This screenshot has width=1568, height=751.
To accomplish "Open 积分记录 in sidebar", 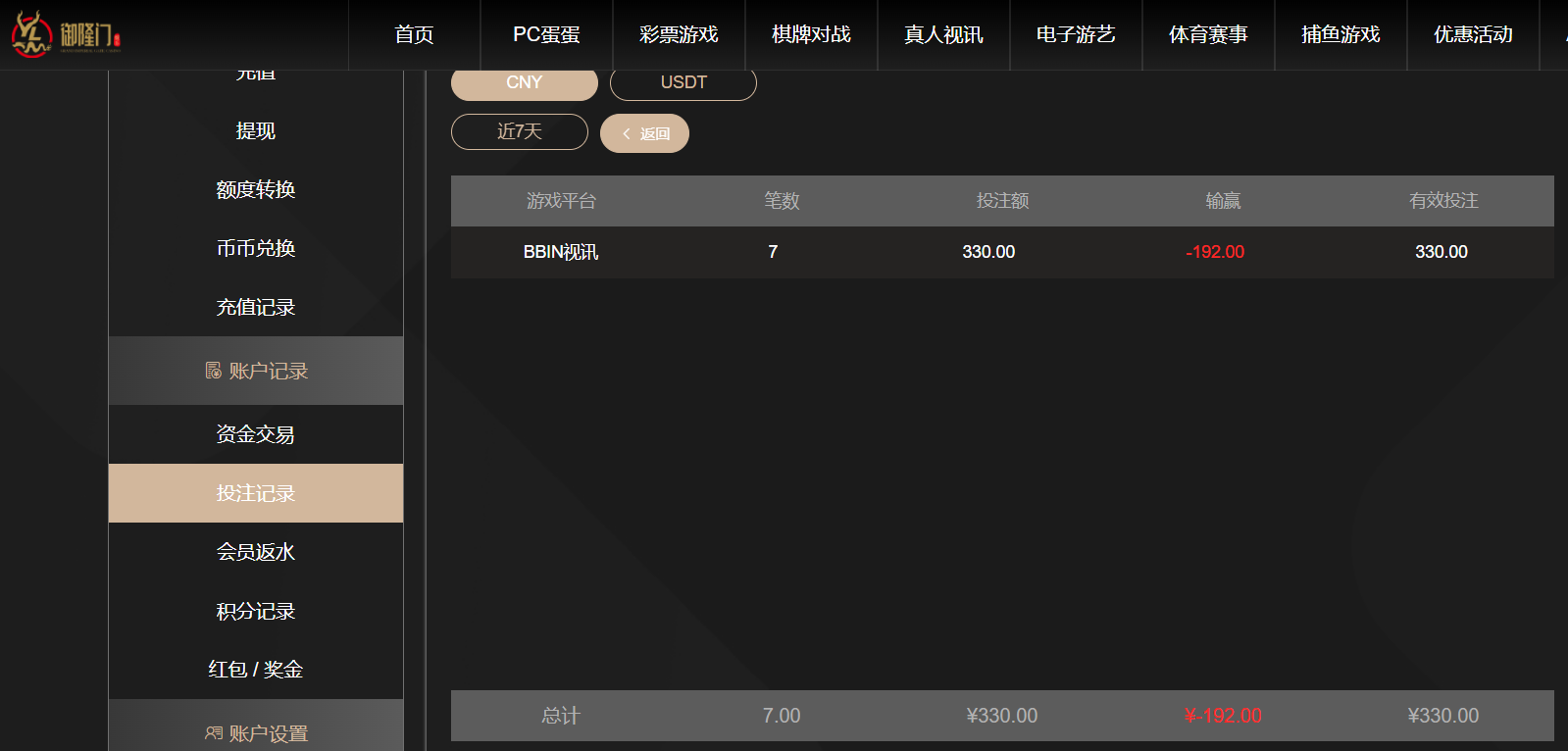I will (256, 611).
